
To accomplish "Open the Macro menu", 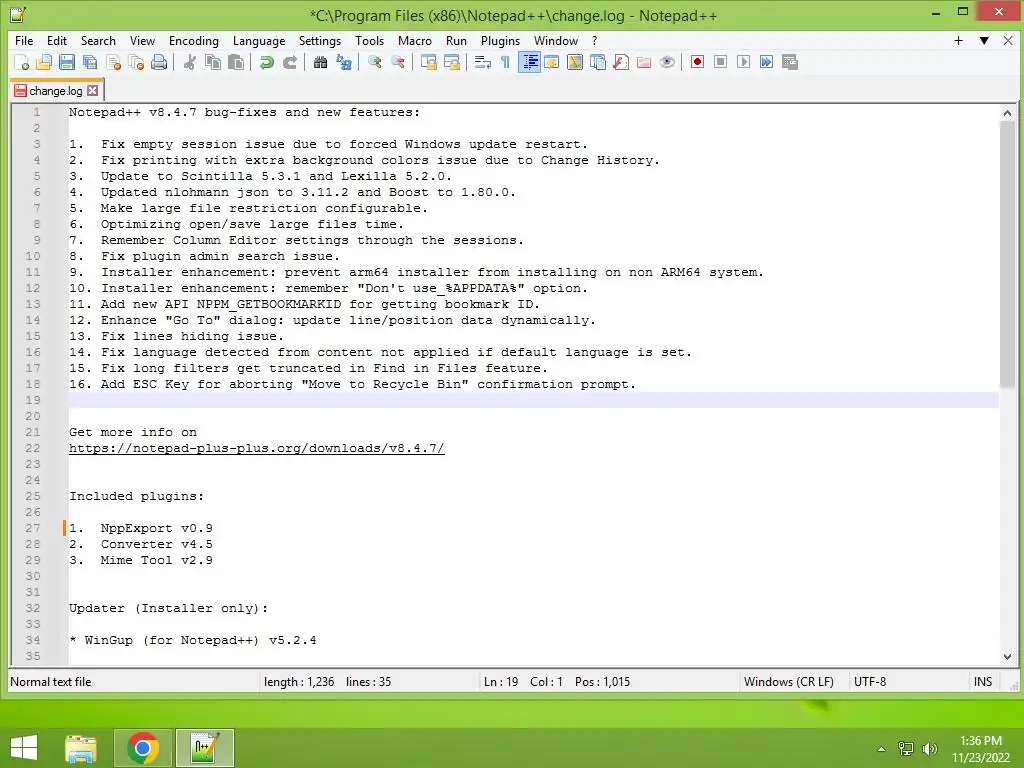I will click(x=415, y=40).
